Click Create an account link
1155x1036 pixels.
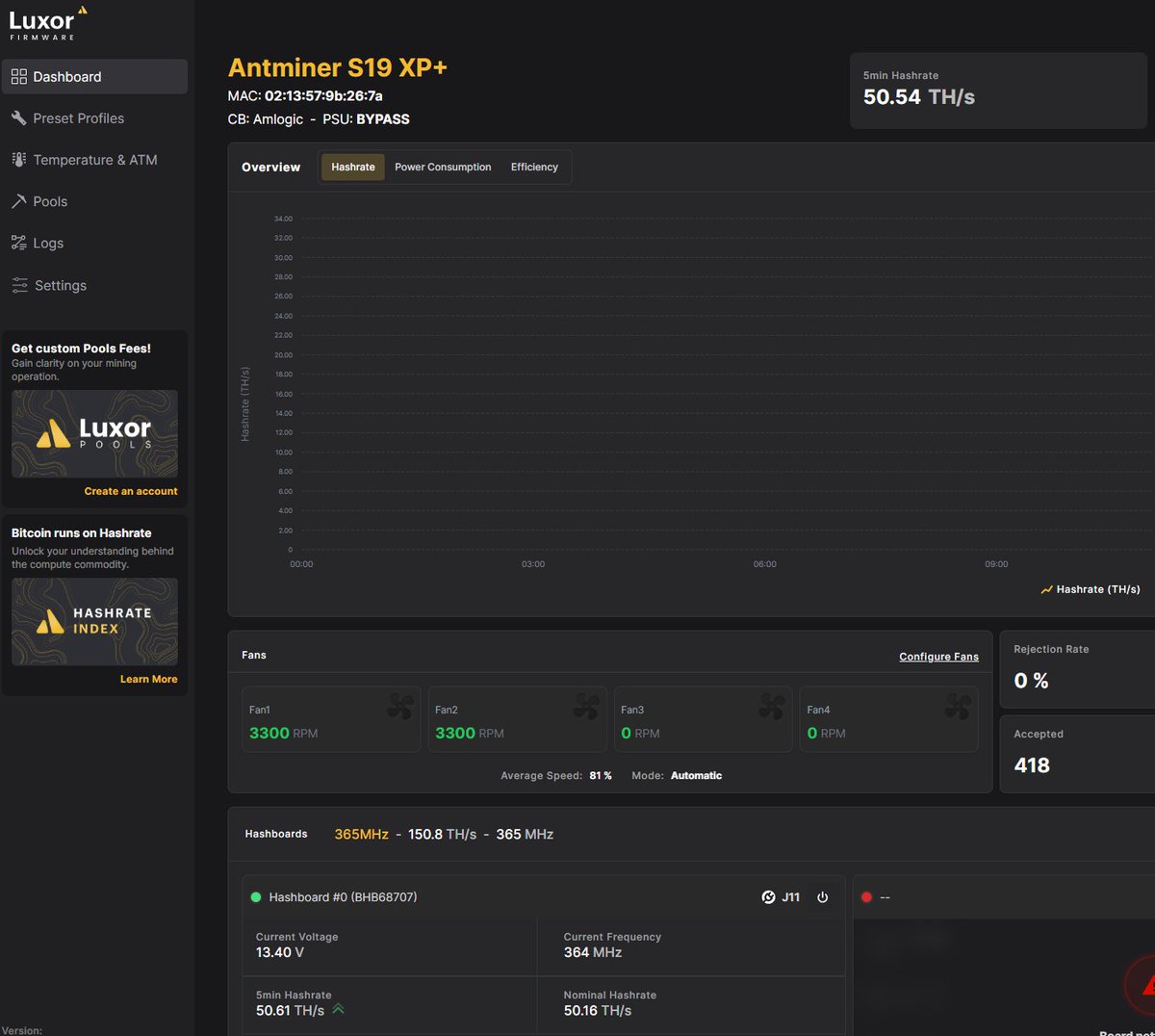tap(131, 491)
